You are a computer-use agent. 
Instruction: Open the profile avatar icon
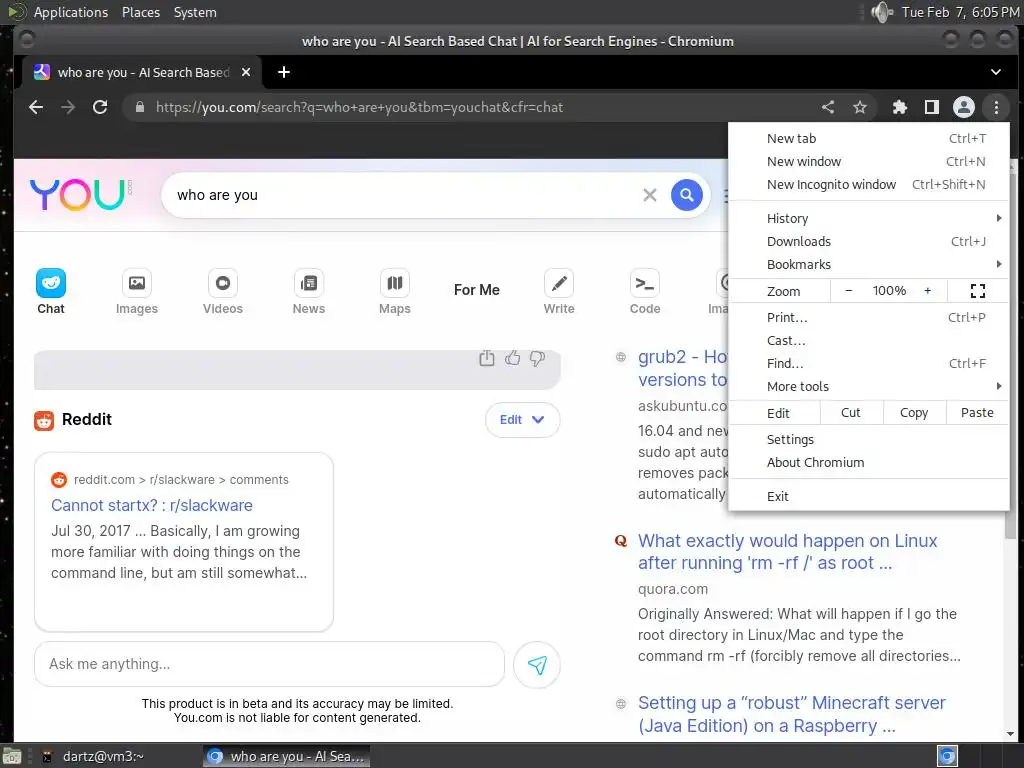click(x=963, y=107)
